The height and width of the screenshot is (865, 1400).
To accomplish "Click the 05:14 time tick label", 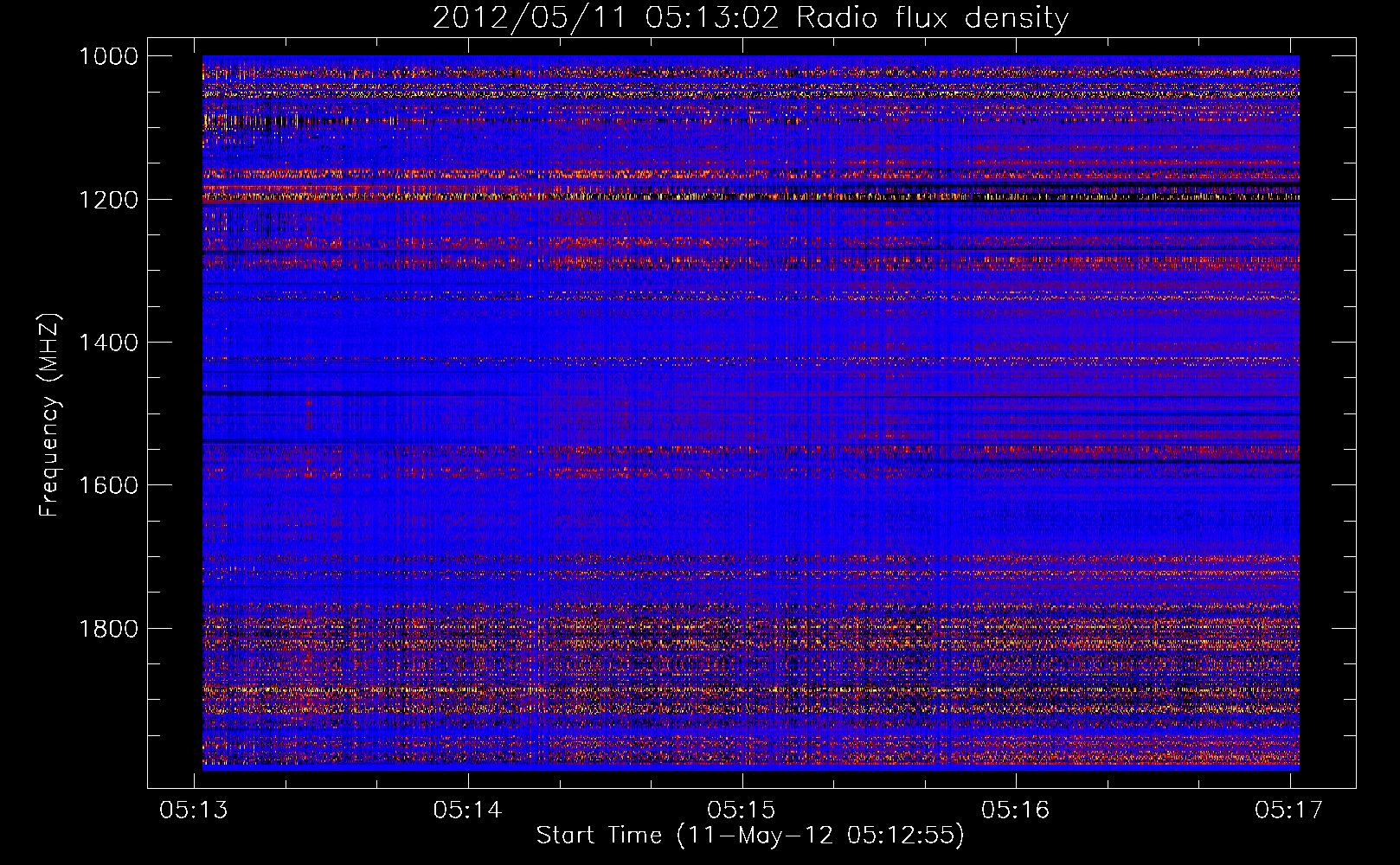I will pyautogui.click(x=468, y=810).
